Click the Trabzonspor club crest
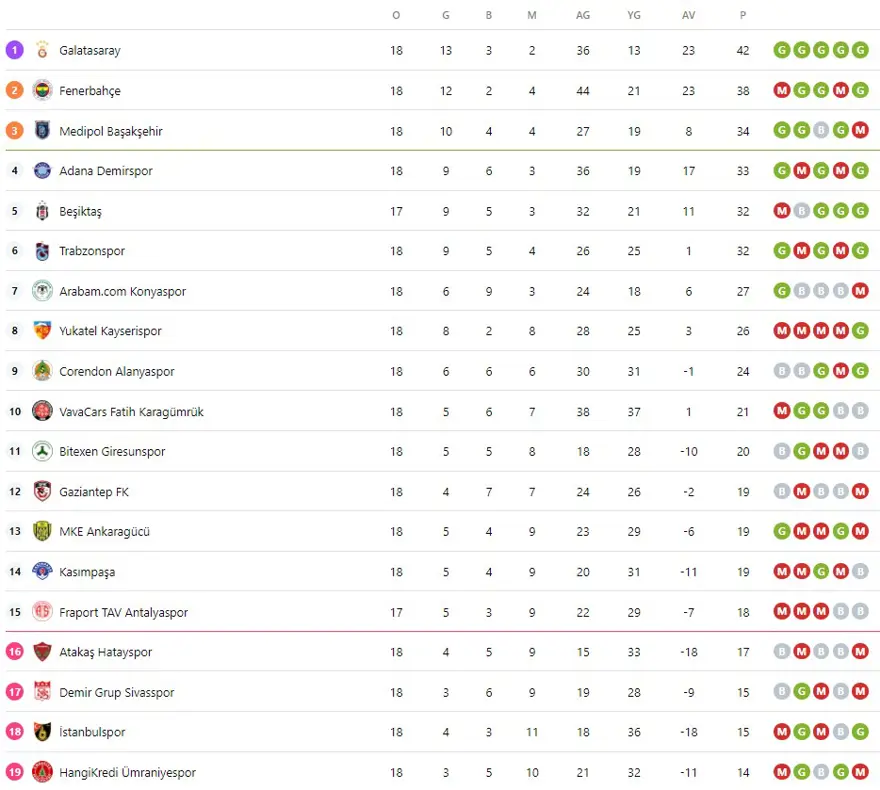 42,251
